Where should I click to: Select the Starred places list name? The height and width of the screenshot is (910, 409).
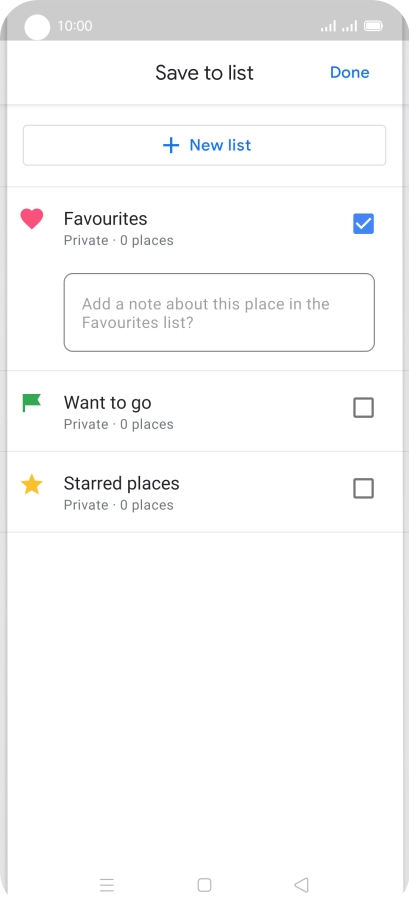pyautogui.click(x=121, y=483)
